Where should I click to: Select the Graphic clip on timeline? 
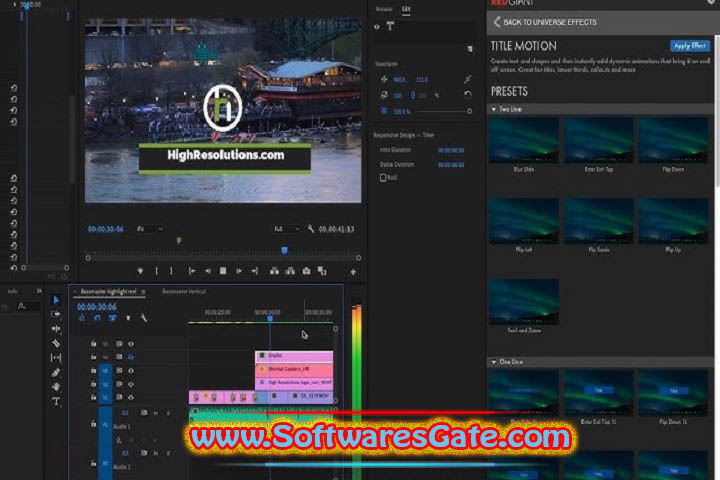pyautogui.click(x=294, y=356)
